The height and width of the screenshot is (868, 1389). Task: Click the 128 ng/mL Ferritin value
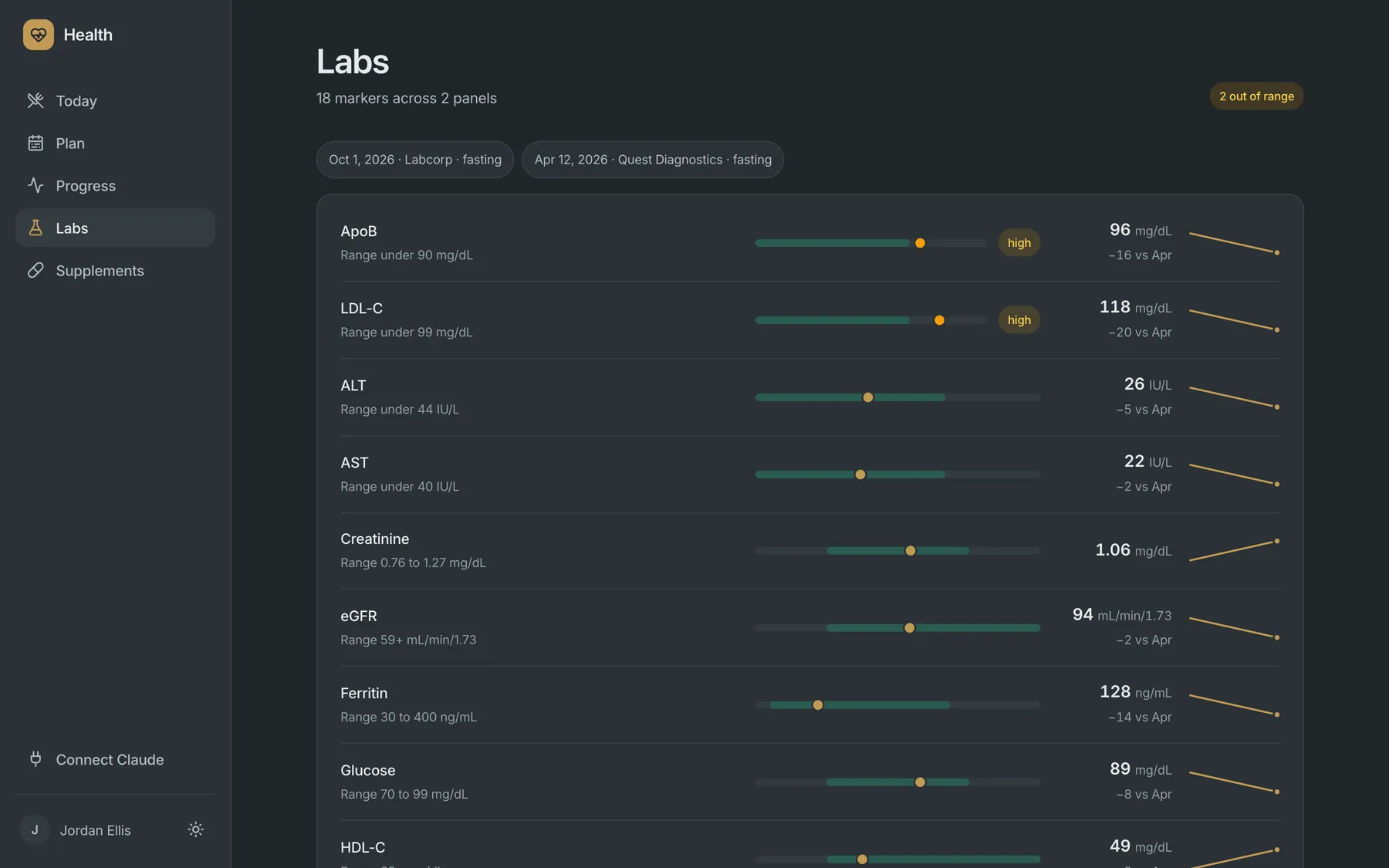click(1135, 692)
